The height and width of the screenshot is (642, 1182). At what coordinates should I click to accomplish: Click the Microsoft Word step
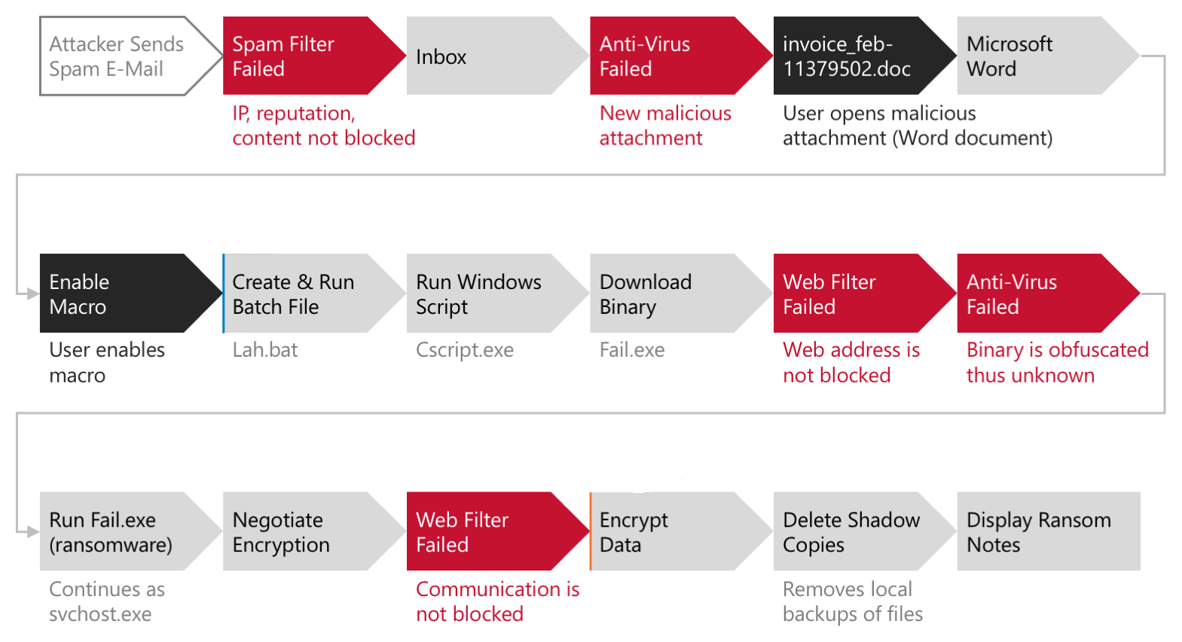[1035, 56]
